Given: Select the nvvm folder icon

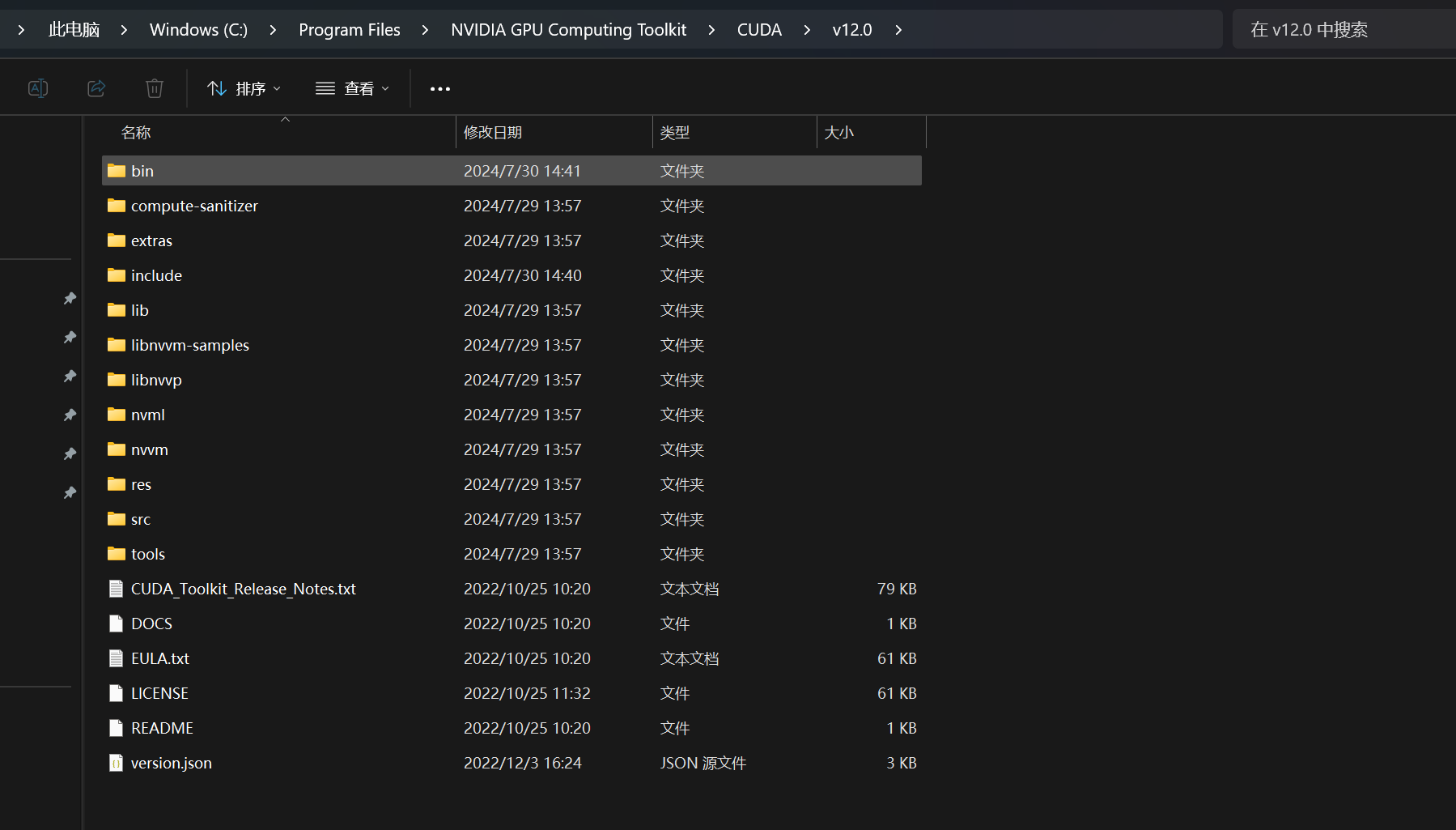Looking at the screenshot, I should point(117,449).
